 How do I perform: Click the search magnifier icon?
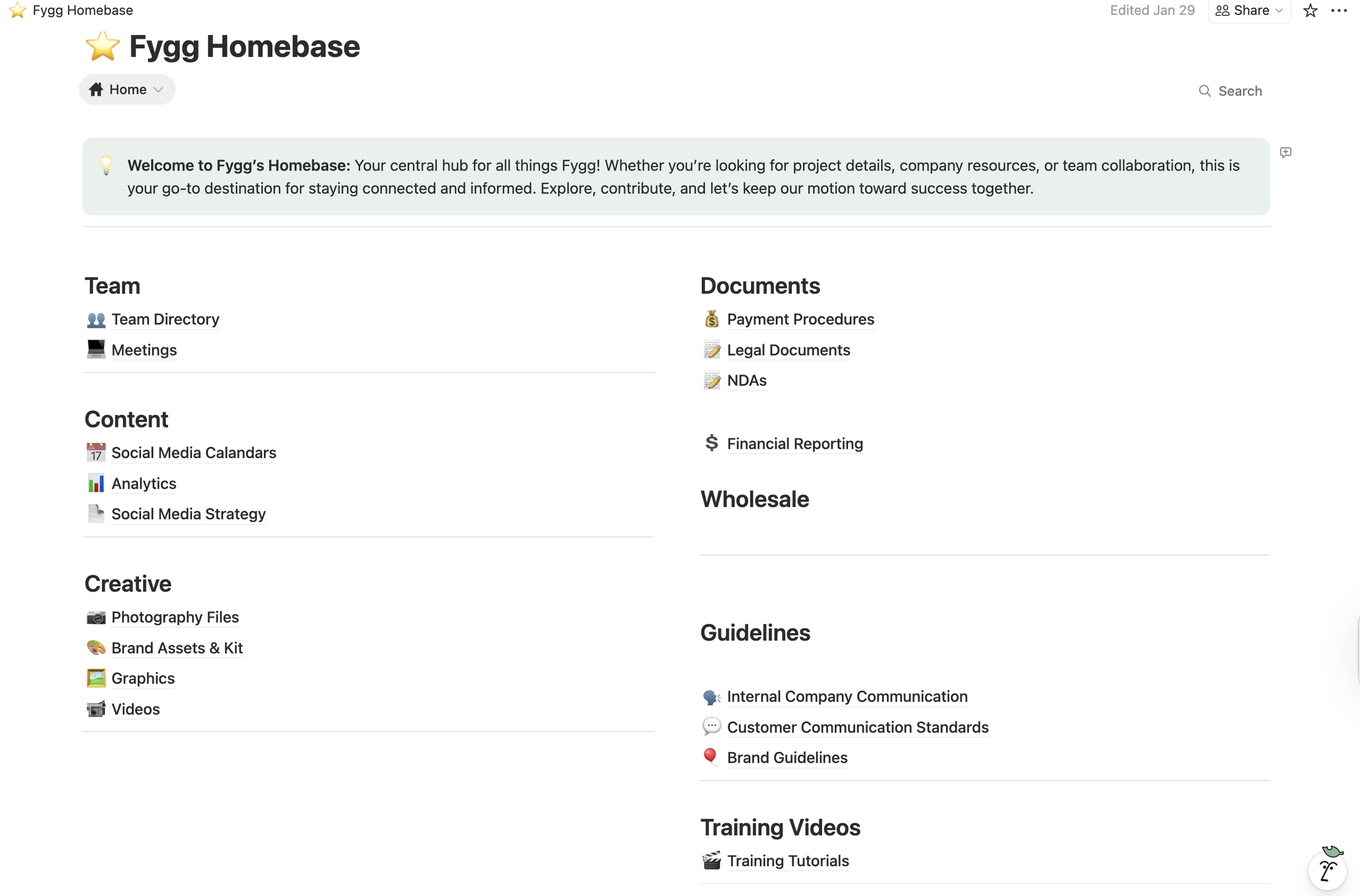[x=1204, y=91]
